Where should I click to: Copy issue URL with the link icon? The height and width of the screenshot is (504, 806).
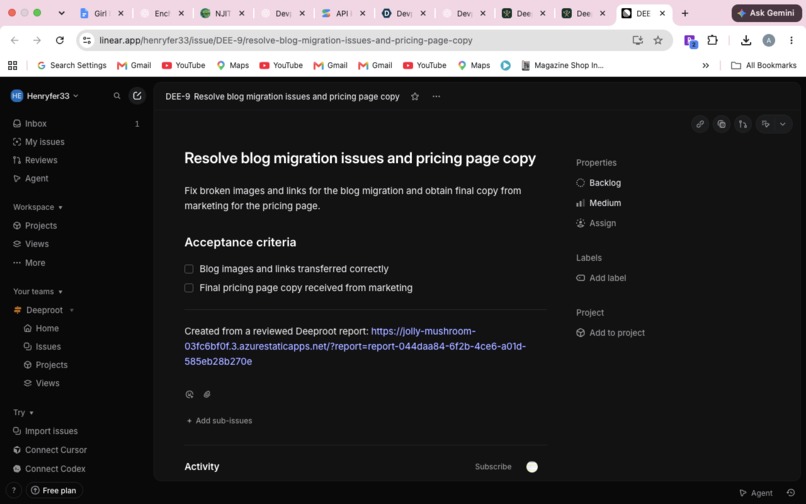click(x=700, y=124)
